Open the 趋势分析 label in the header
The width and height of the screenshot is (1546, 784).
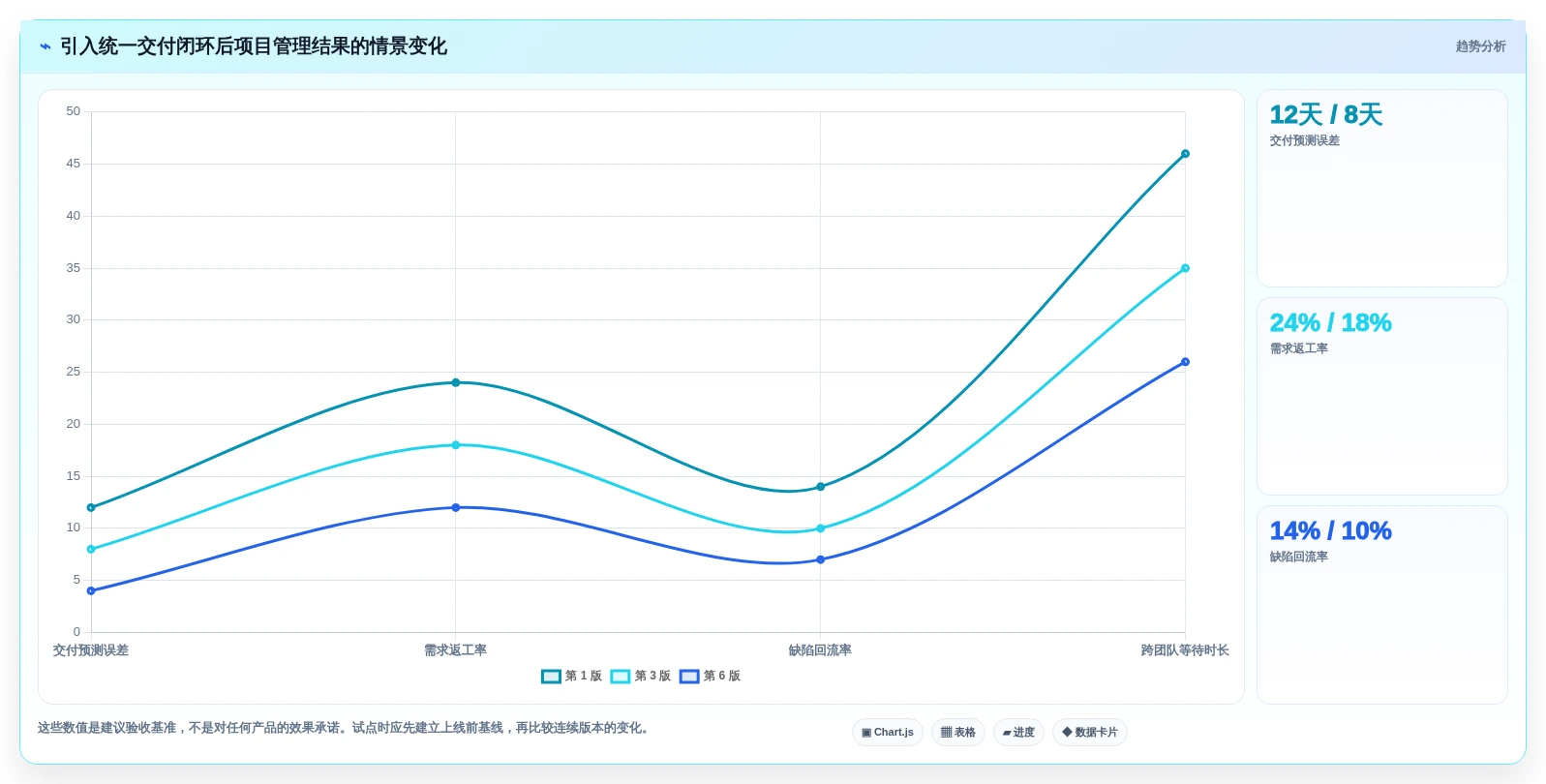tap(1480, 46)
